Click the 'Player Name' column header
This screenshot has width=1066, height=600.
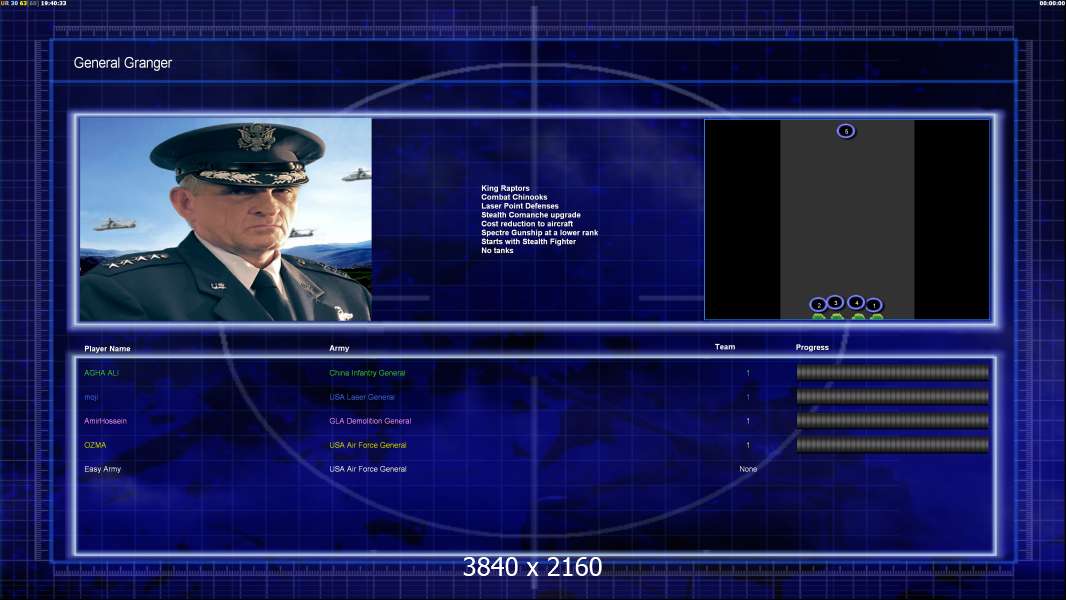(107, 349)
